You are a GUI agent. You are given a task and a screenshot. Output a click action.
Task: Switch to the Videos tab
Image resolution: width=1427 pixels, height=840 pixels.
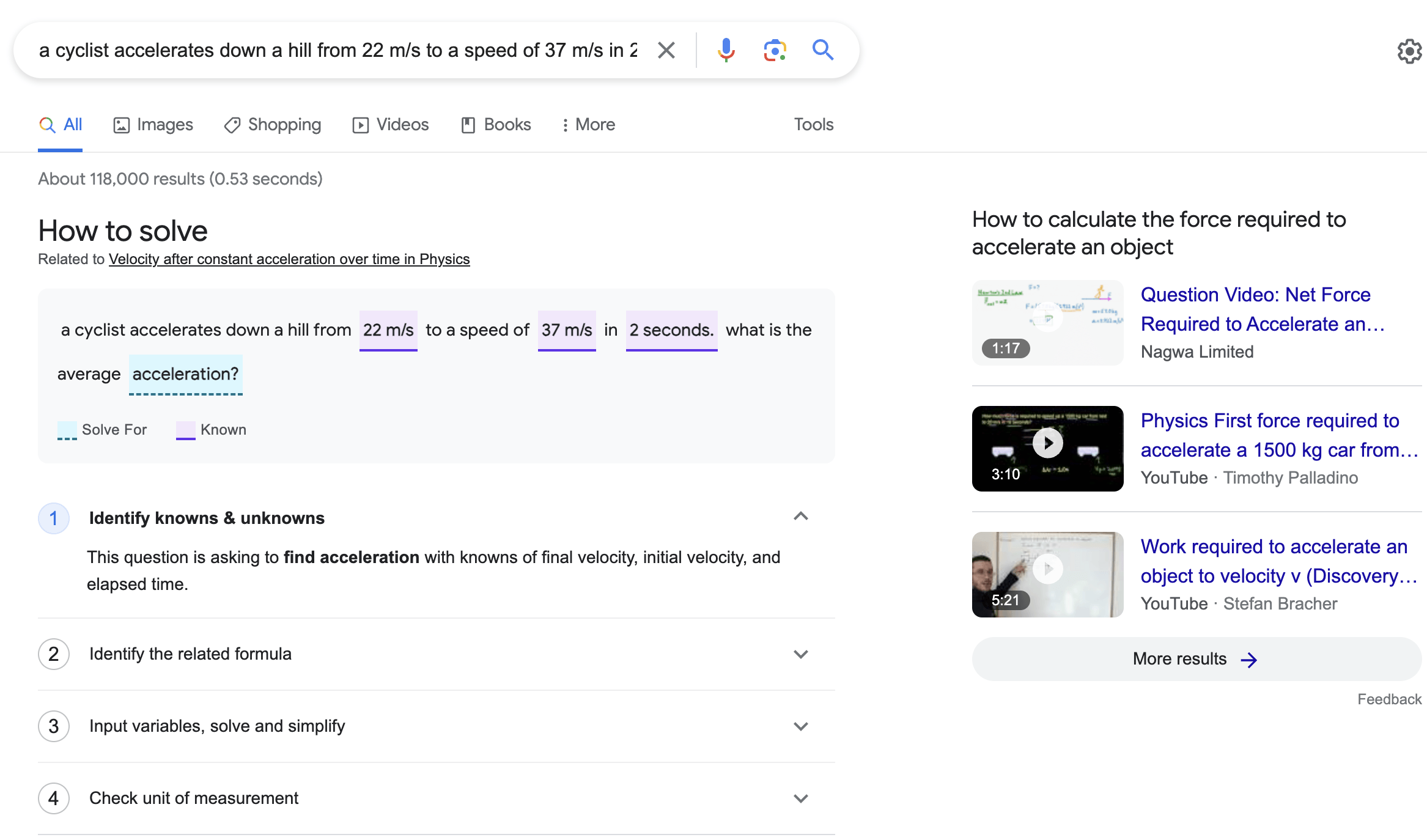[391, 125]
